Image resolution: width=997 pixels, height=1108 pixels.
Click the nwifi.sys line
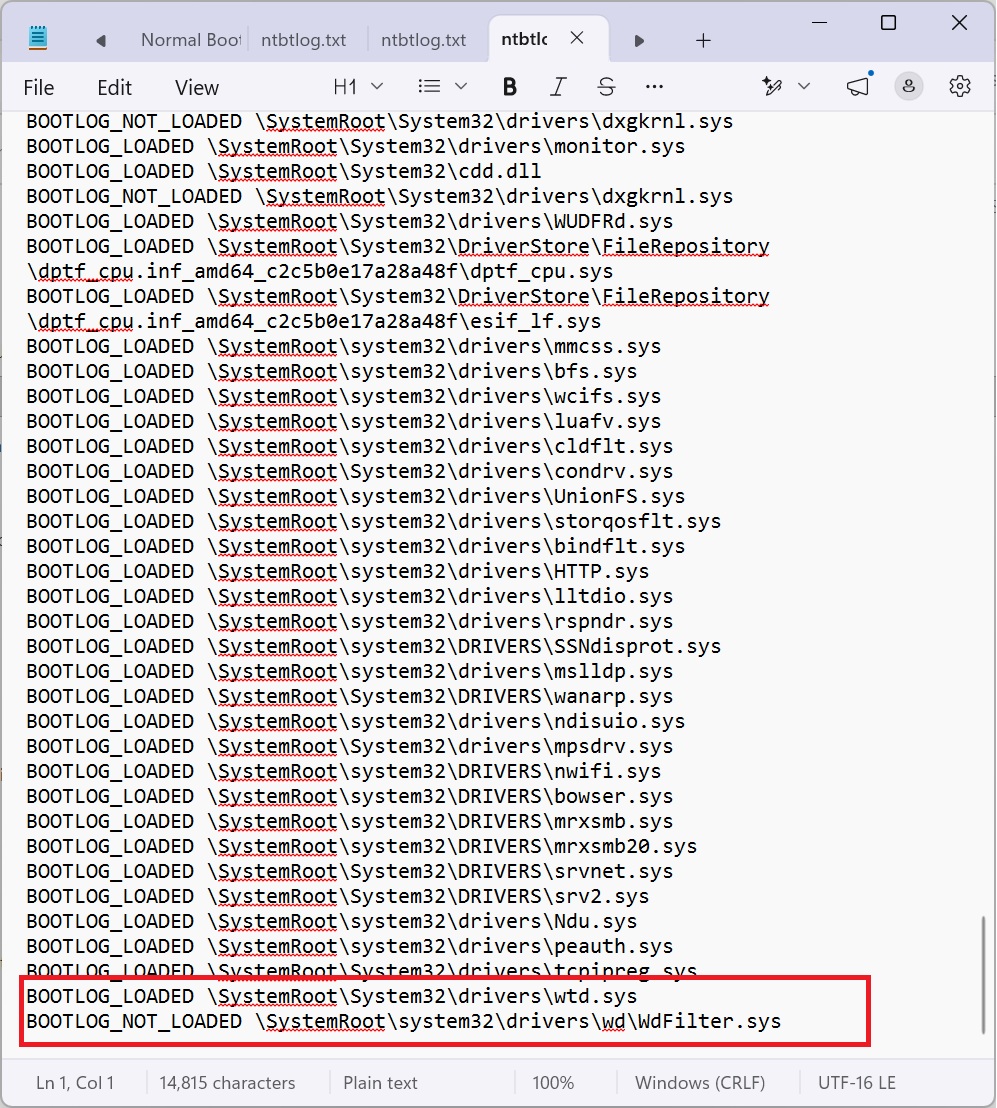343,771
